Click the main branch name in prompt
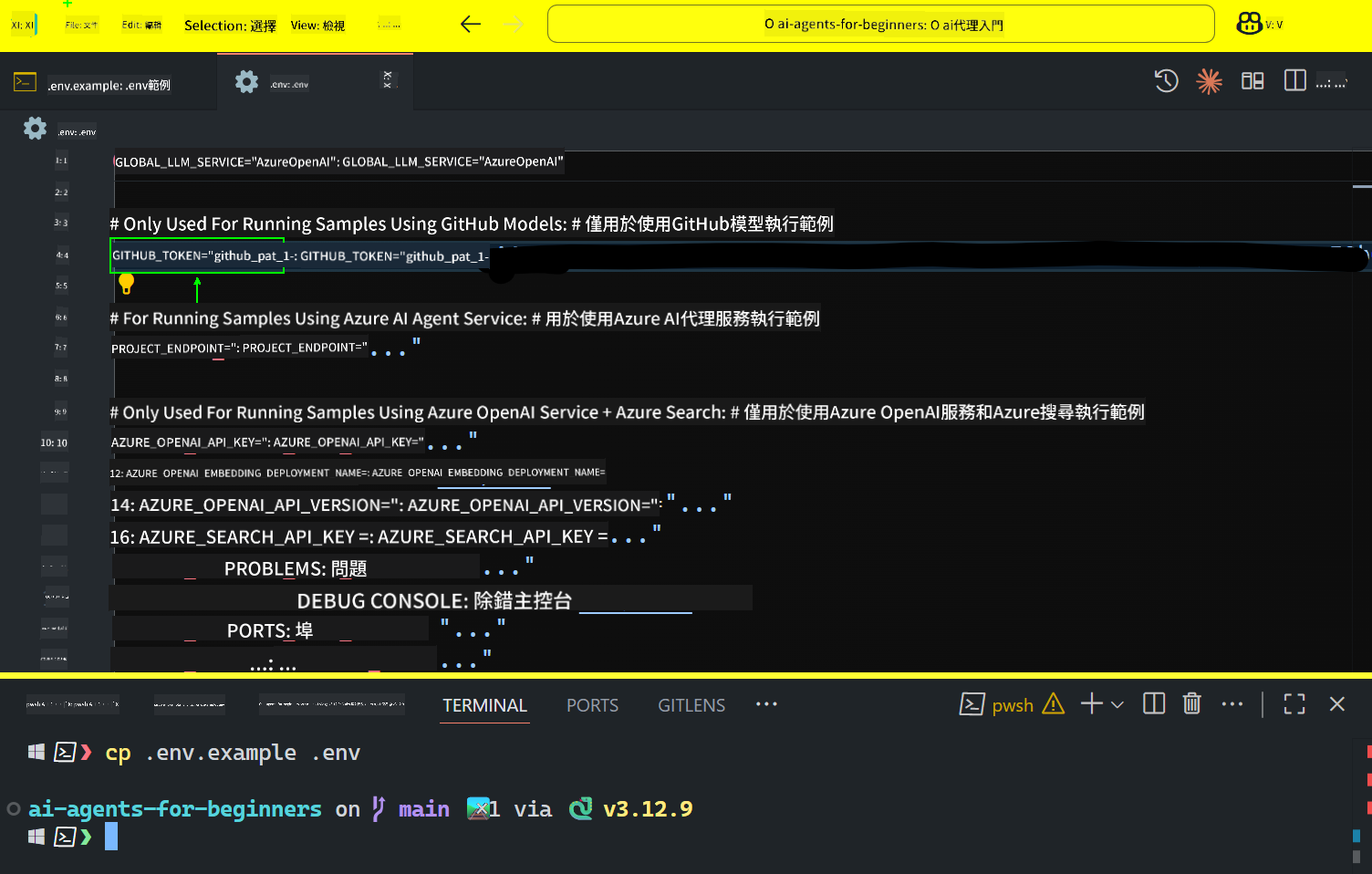Viewport: 1372px width, 874px height. 424,809
